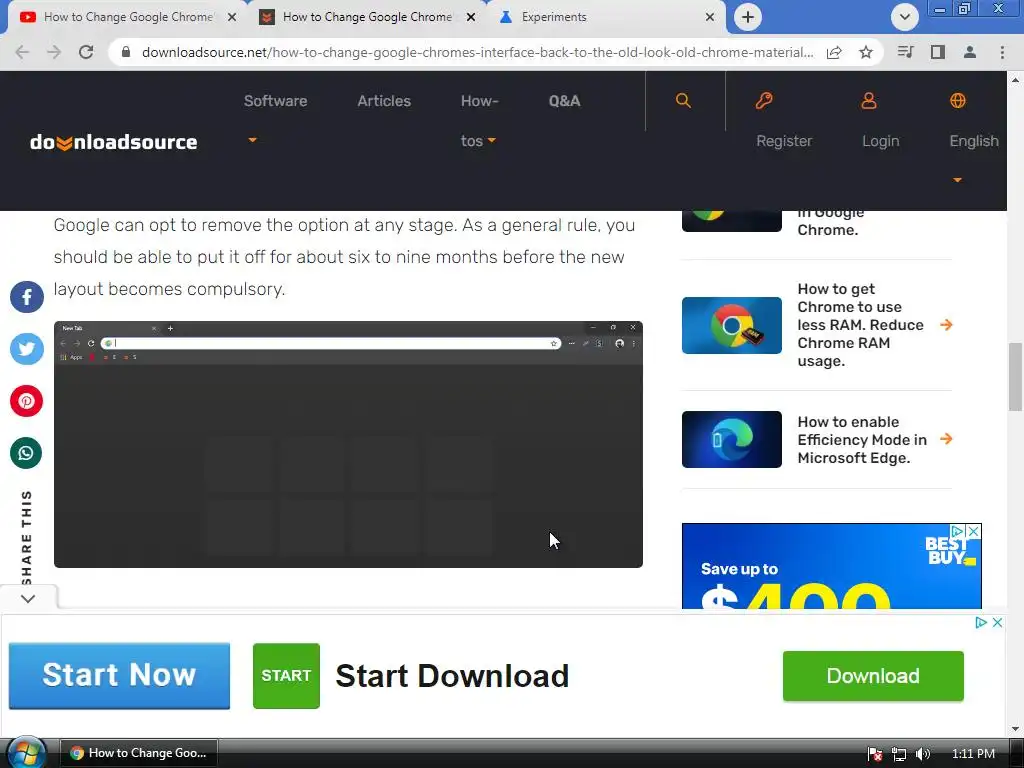
Task: Click the page vertical scrollbar thumb
Action: pos(1015,377)
